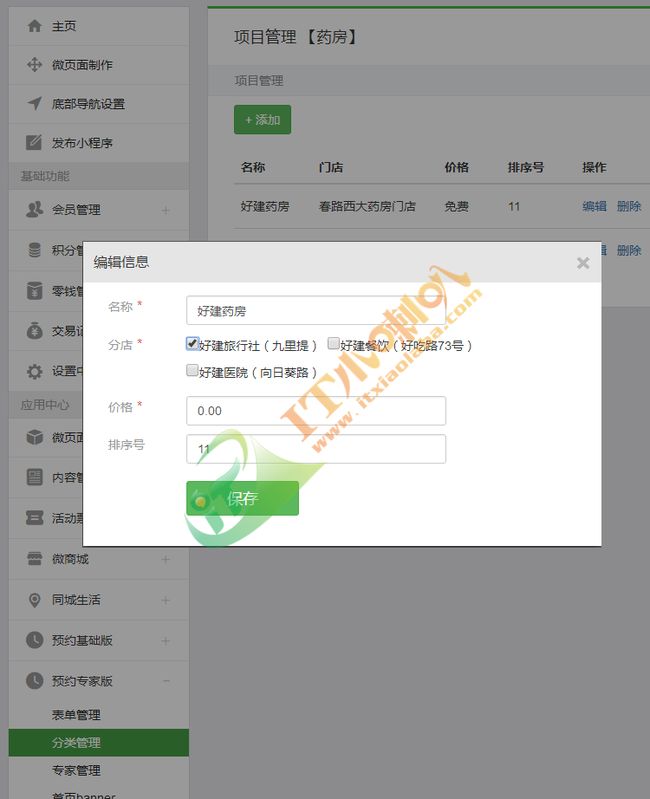
Task: Open 专家管理 submenu item
Action: 99,770
